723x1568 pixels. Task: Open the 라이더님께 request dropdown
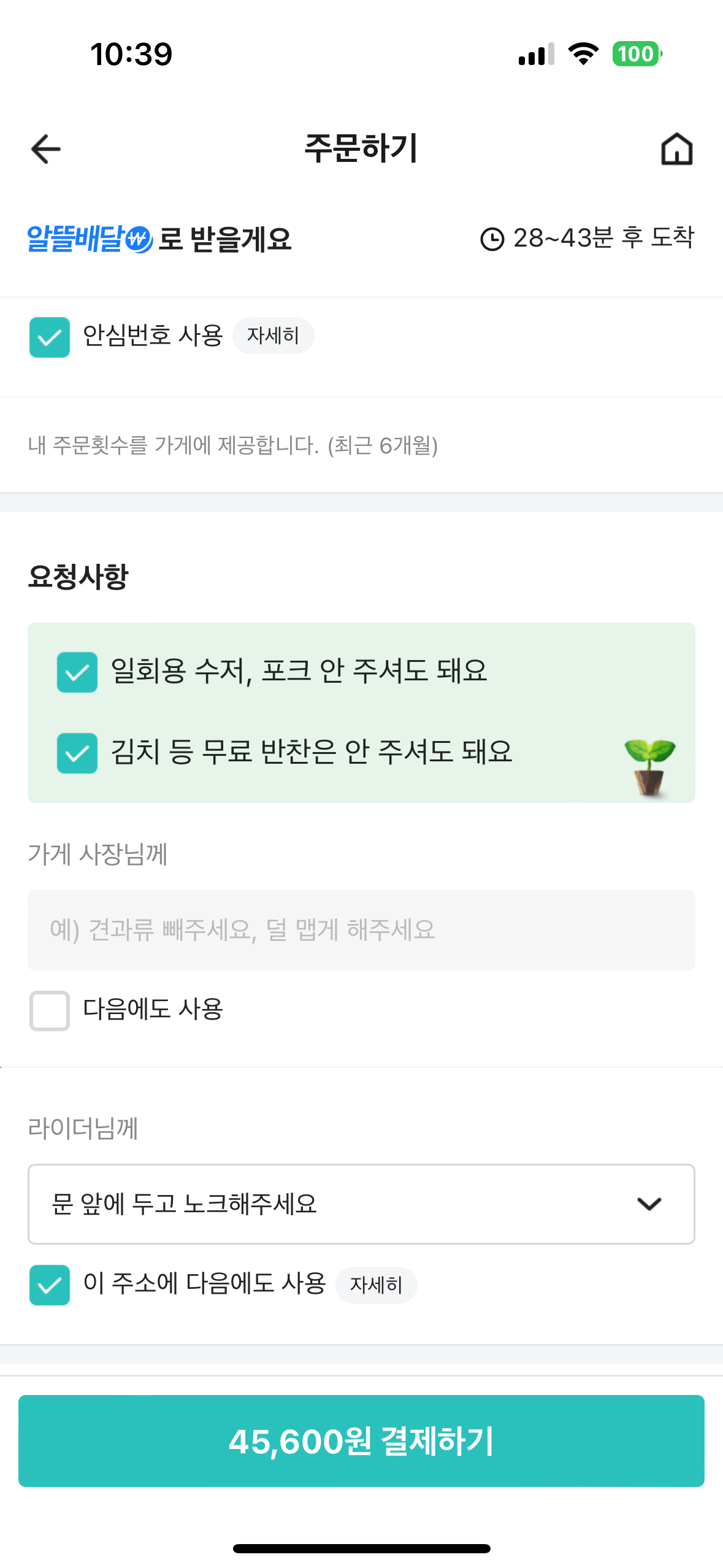click(343, 1204)
